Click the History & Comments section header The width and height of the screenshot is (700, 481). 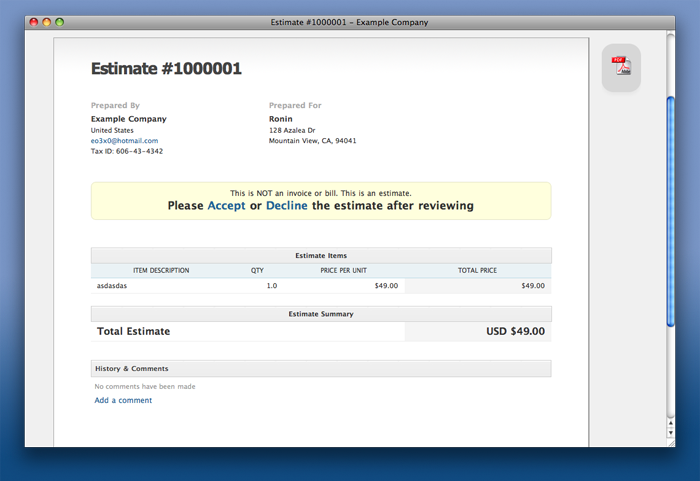[131, 369]
